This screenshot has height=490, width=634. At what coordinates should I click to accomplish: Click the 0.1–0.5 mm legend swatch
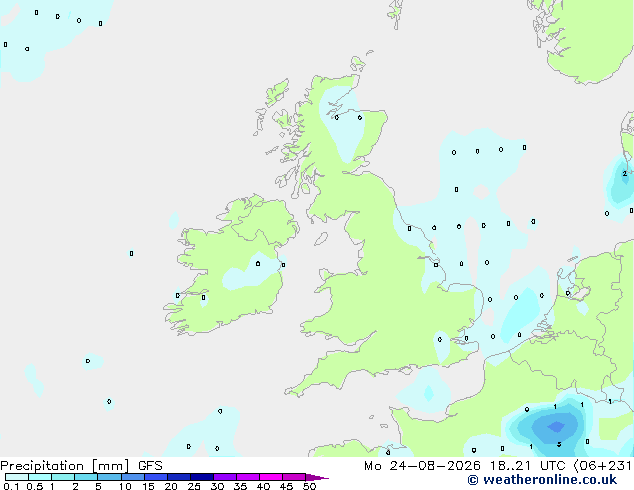pos(17,477)
